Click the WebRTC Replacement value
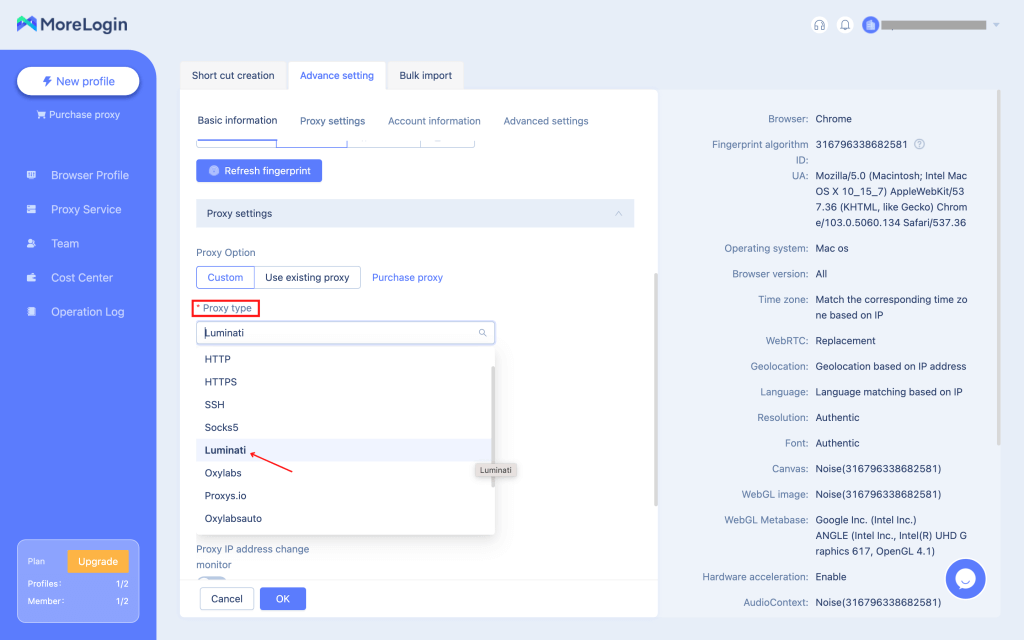Screen dimensions: 1024x640 [845, 341]
